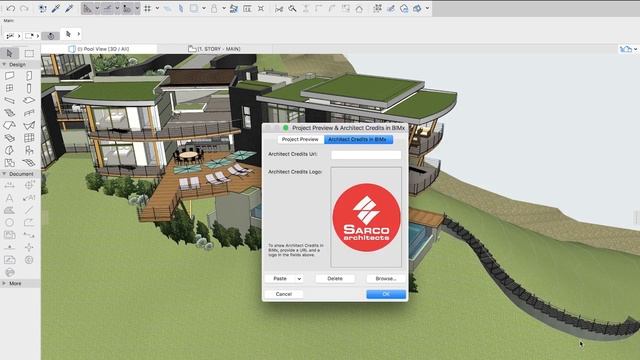The width and height of the screenshot is (640, 360).
Task: Expand the arrow chevron in the info box
Action: point(79,34)
